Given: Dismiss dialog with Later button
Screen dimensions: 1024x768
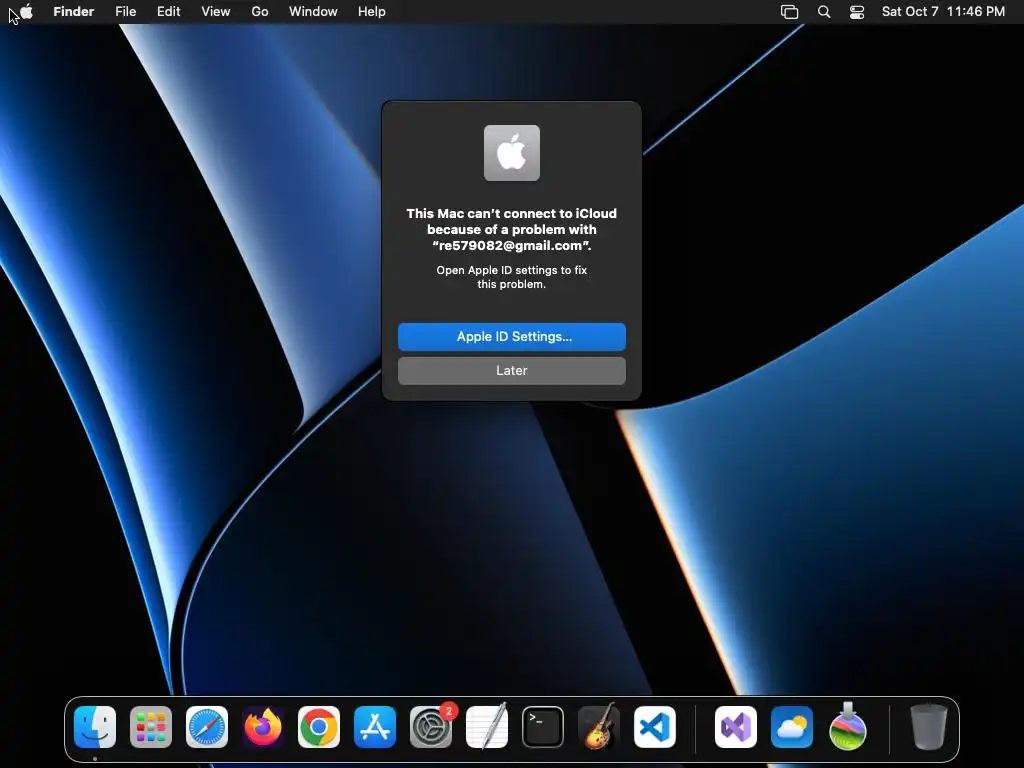Looking at the screenshot, I should [x=511, y=370].
